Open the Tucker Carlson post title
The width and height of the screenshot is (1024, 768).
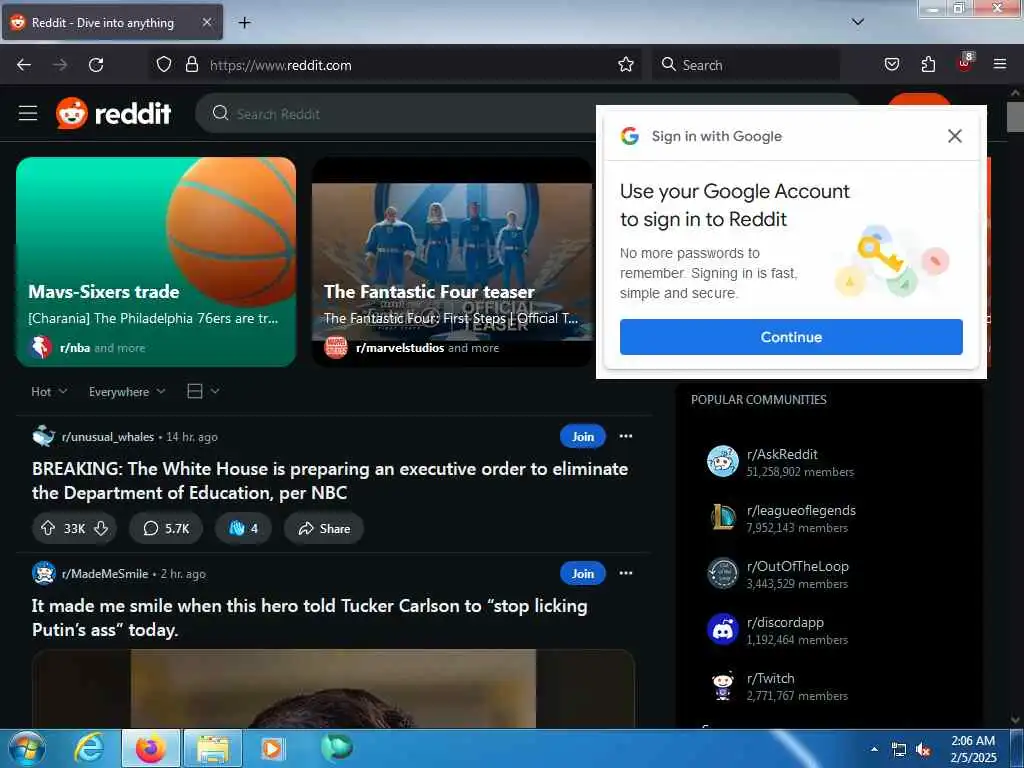(310, 618)
